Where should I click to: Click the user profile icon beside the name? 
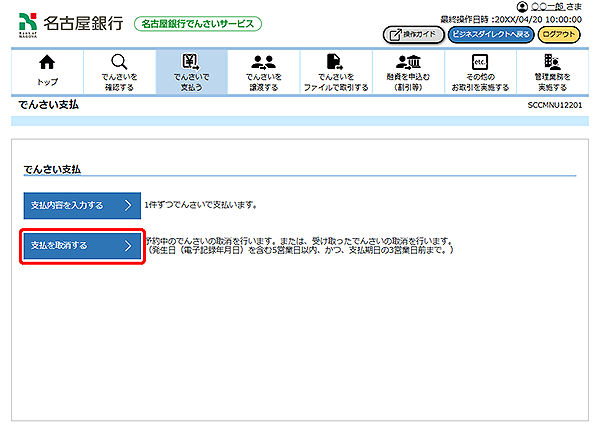click(x=522, y=7)
